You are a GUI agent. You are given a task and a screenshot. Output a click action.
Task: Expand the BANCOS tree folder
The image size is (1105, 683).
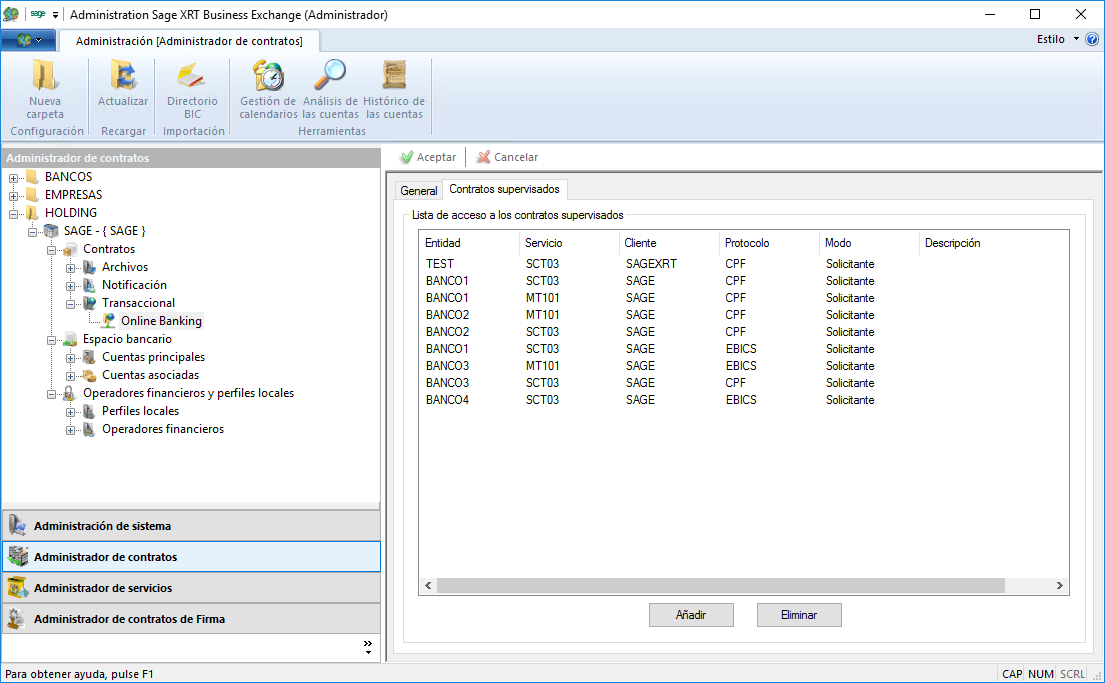click(14, 177)
